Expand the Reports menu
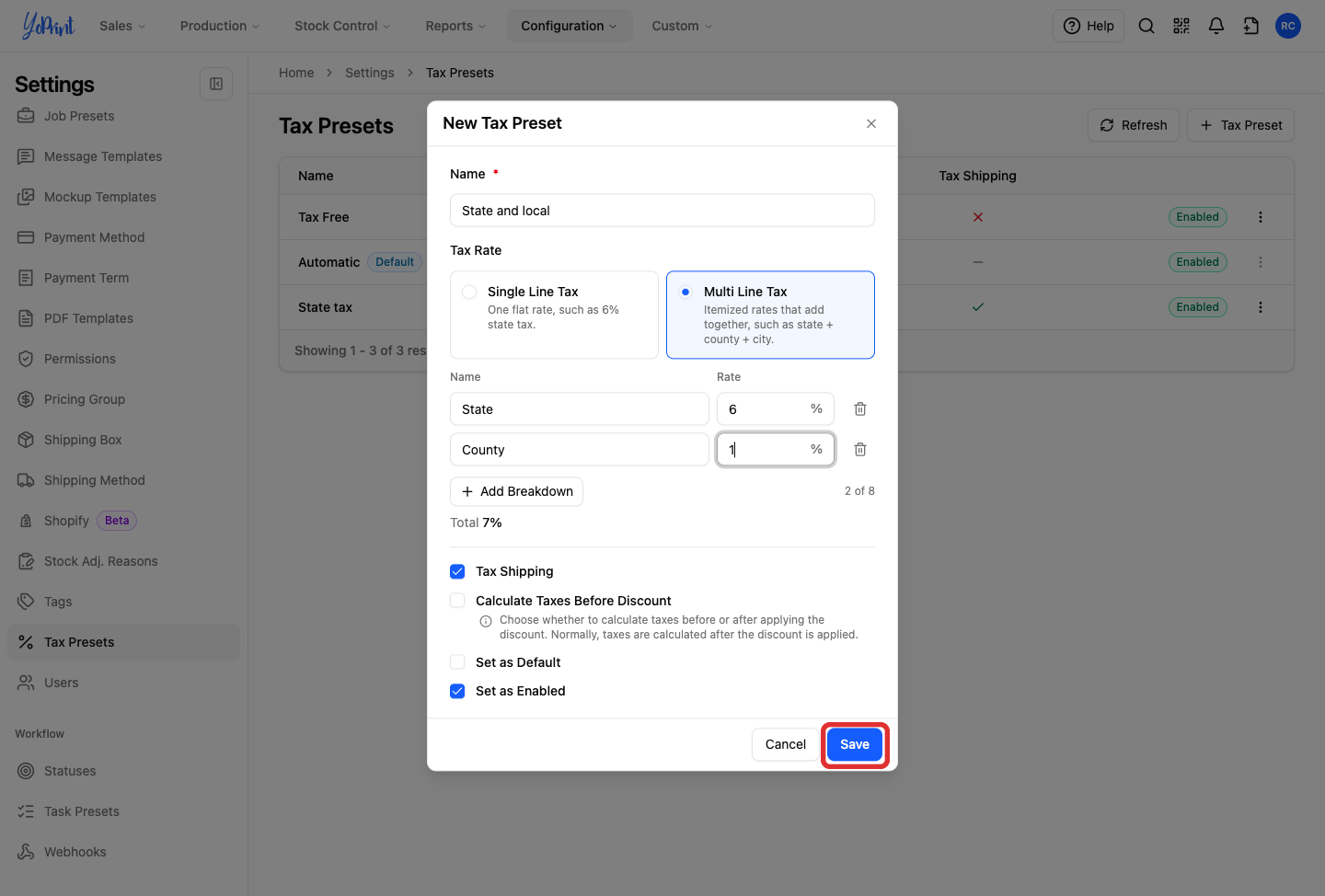Image resolution: width=1325 pixels, height=896 pixels. click(x=455, y=26)
